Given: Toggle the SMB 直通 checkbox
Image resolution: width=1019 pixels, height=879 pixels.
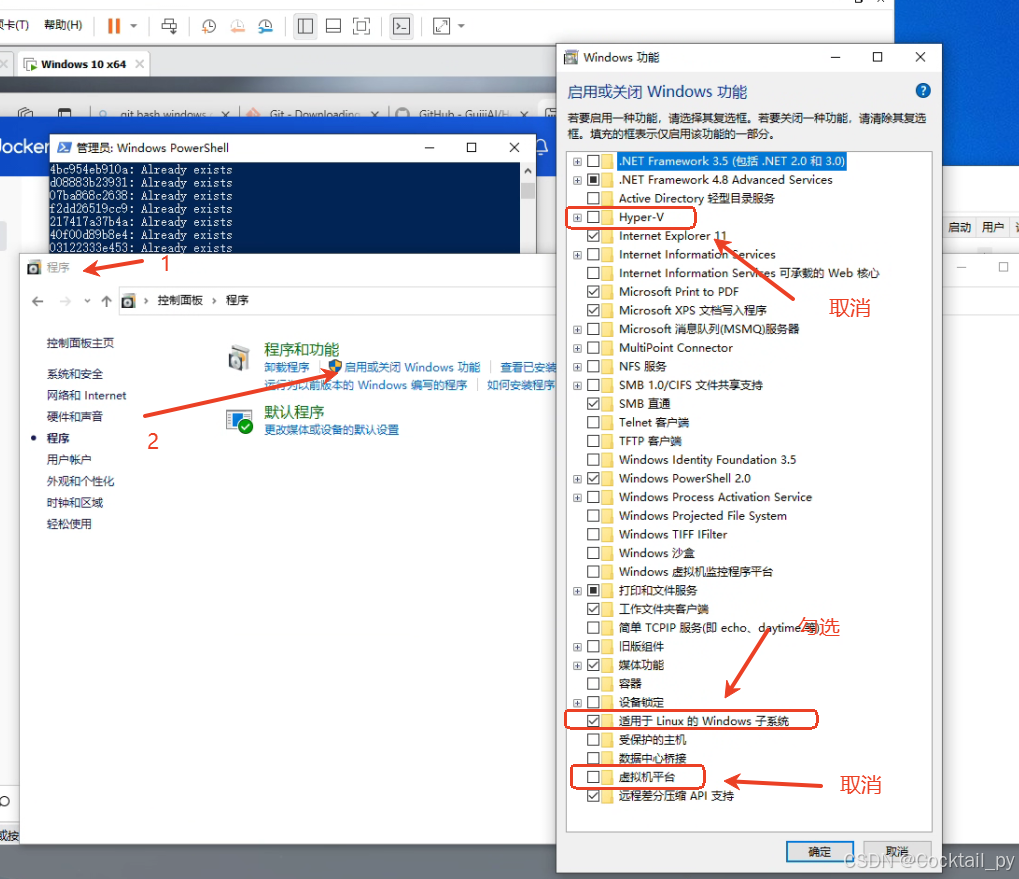Looking at the screenshot, I should click(x=593, y=403).
